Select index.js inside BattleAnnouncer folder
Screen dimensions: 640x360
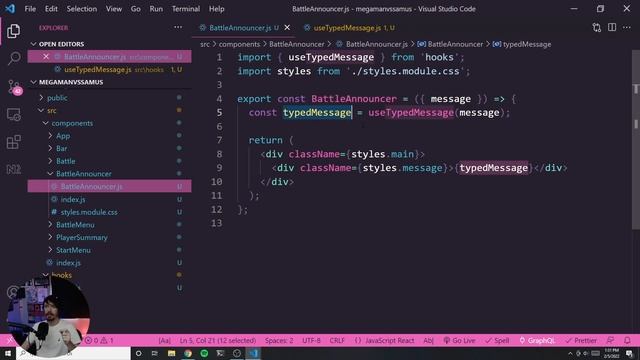(73, 199)
